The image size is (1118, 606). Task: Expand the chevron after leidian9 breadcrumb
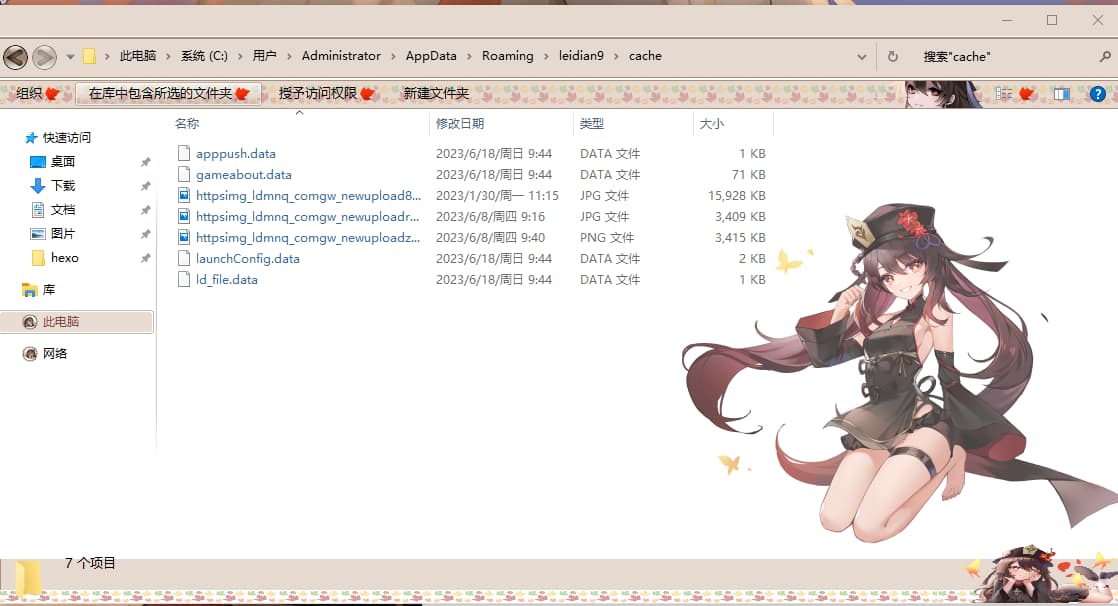point(616,56)
